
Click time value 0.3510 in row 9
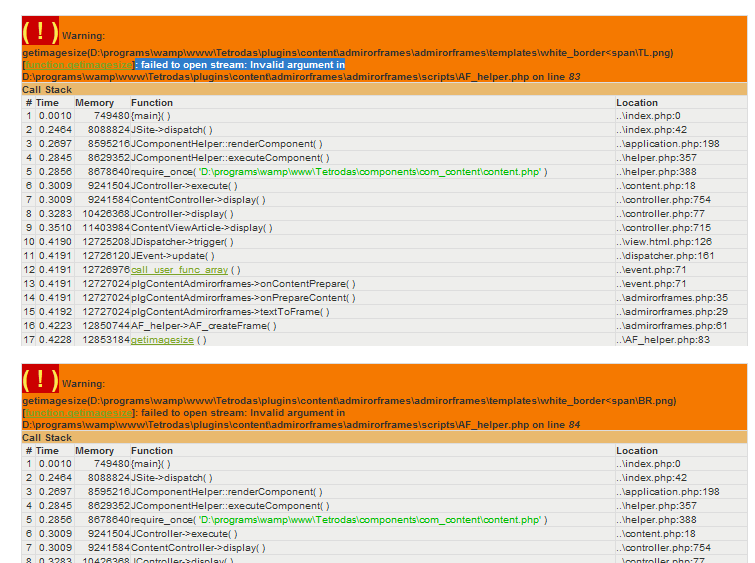point(55,228)
